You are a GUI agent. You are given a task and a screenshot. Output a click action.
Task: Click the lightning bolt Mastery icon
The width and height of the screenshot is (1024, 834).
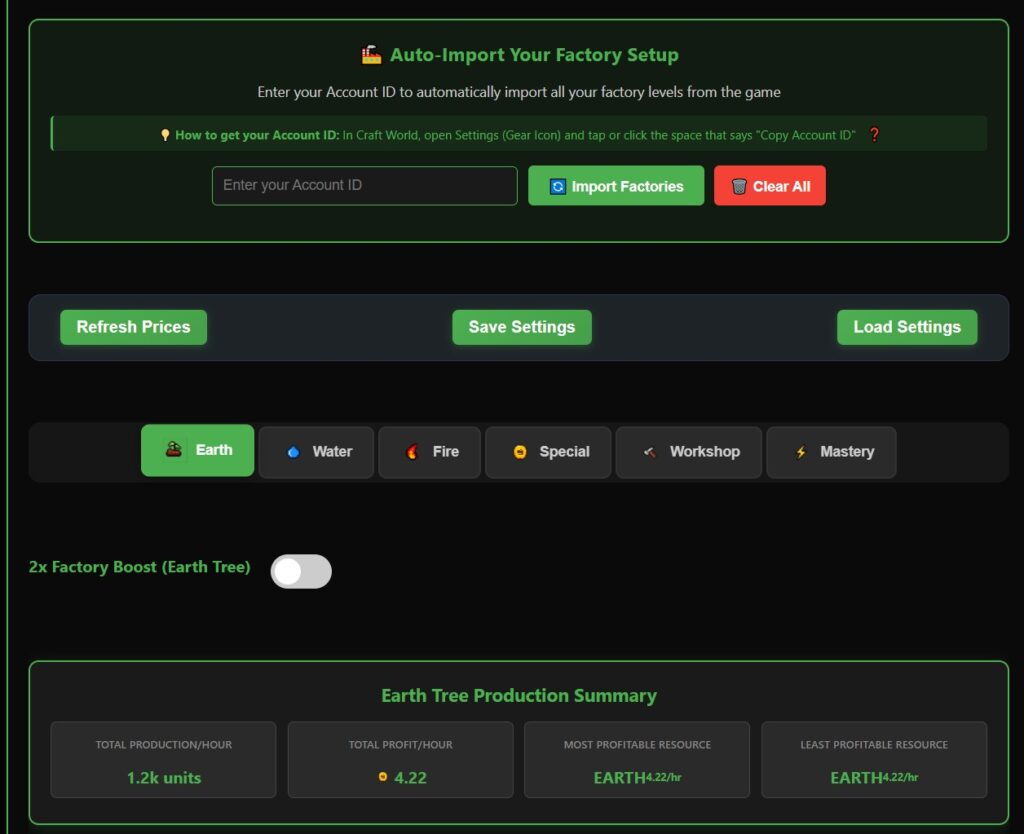tap(800, 452)
